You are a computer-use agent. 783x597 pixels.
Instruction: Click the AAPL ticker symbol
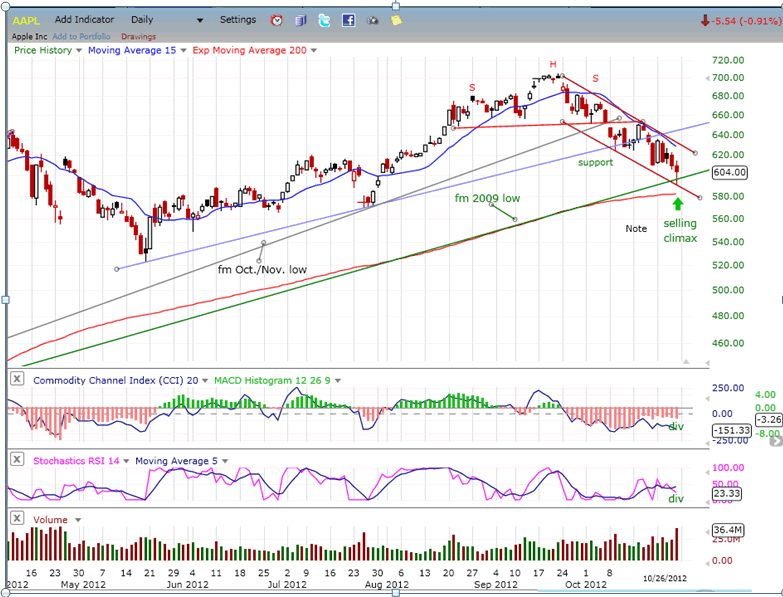coord(26,20)
